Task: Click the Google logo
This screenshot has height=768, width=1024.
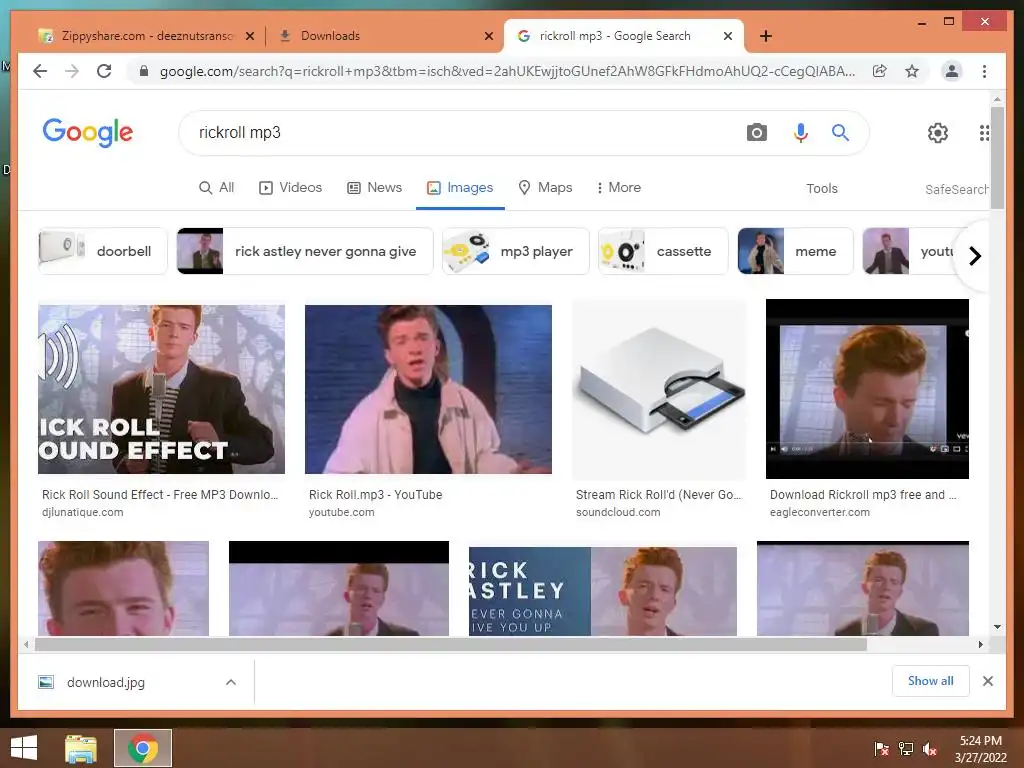Action: [88, 133]
